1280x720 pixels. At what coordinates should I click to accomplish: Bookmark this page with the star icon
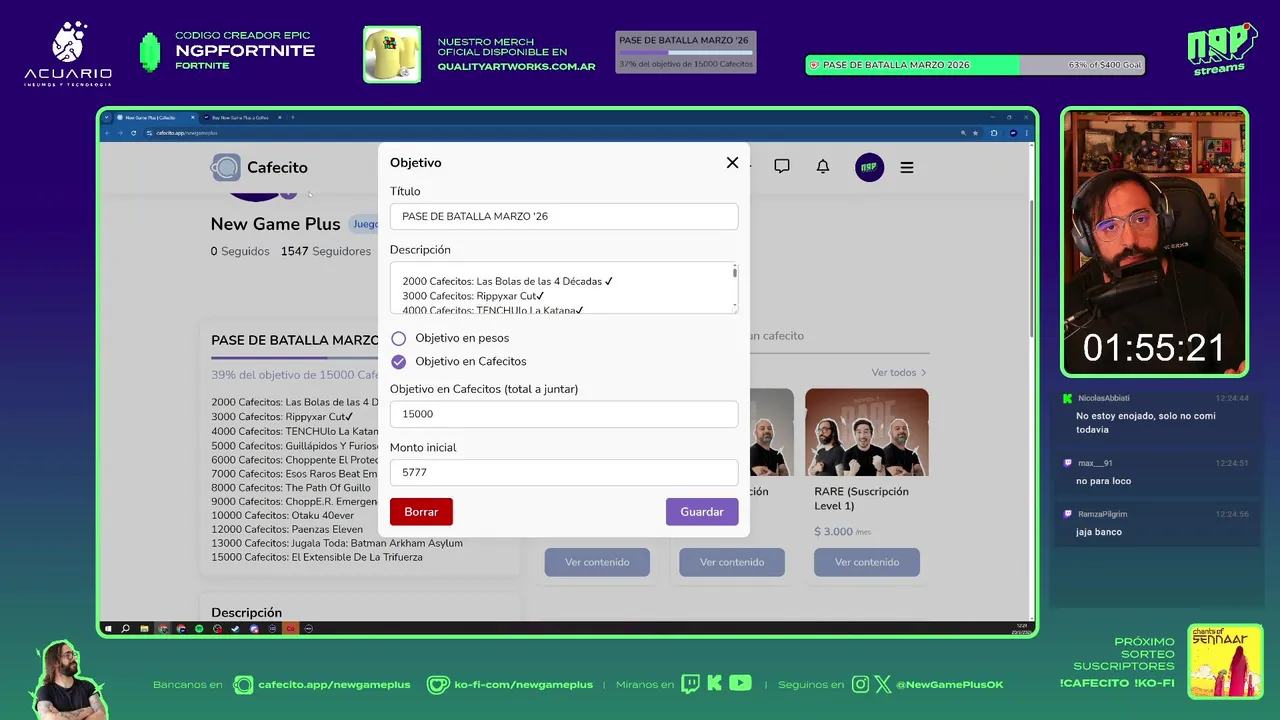click(x=976, y=132)
